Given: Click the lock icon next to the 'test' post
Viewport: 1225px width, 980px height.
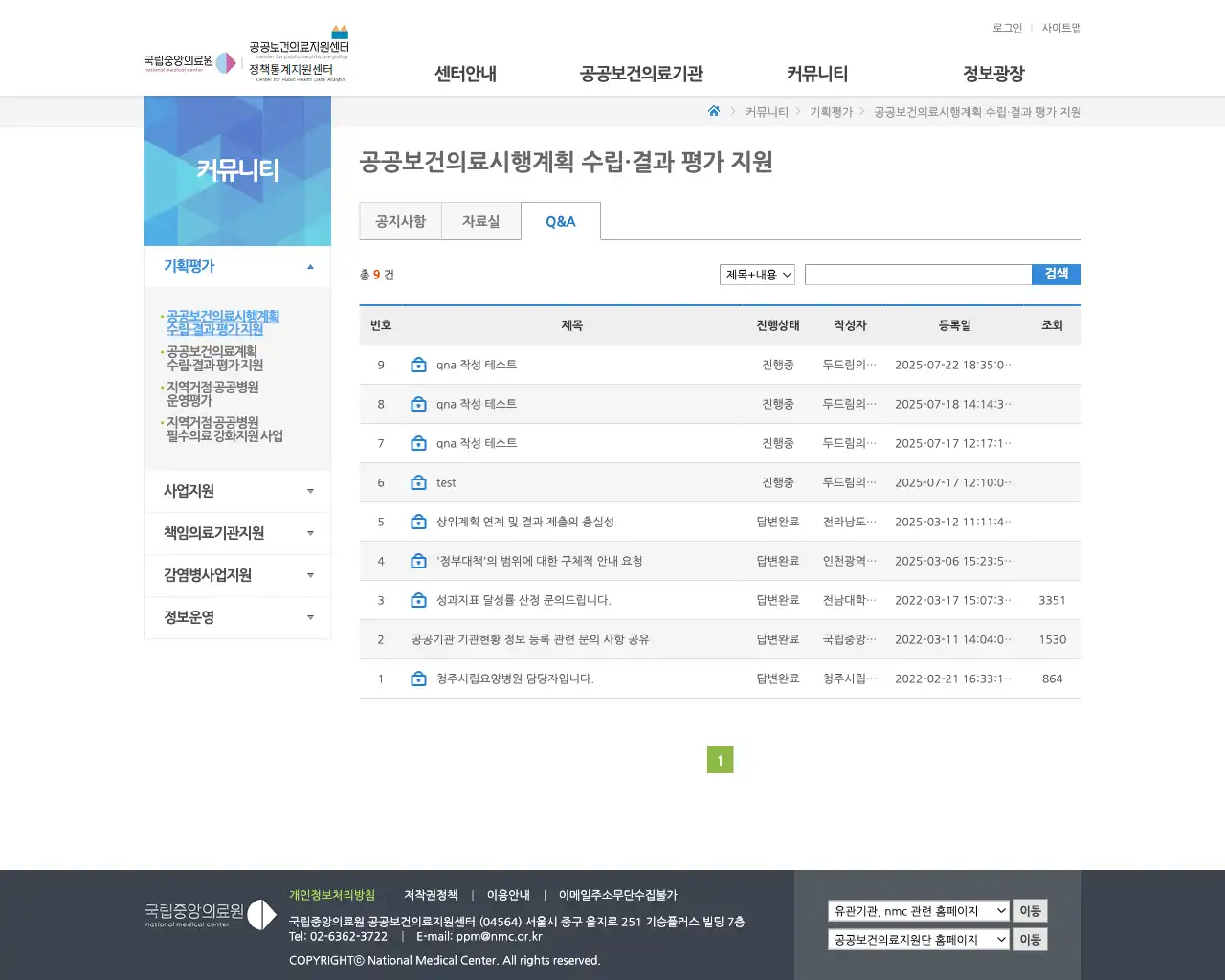Looking at the screenshot, I should coord(418,482).
